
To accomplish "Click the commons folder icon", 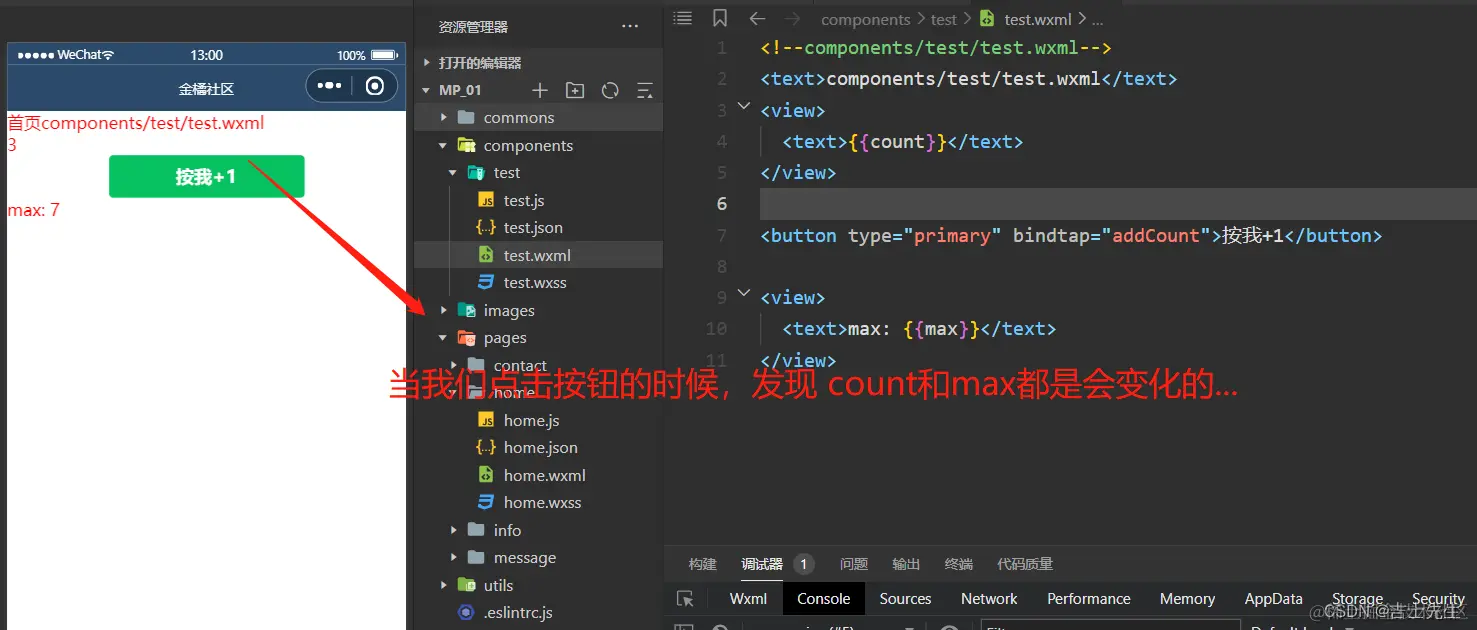I will [x=466, y=117].
